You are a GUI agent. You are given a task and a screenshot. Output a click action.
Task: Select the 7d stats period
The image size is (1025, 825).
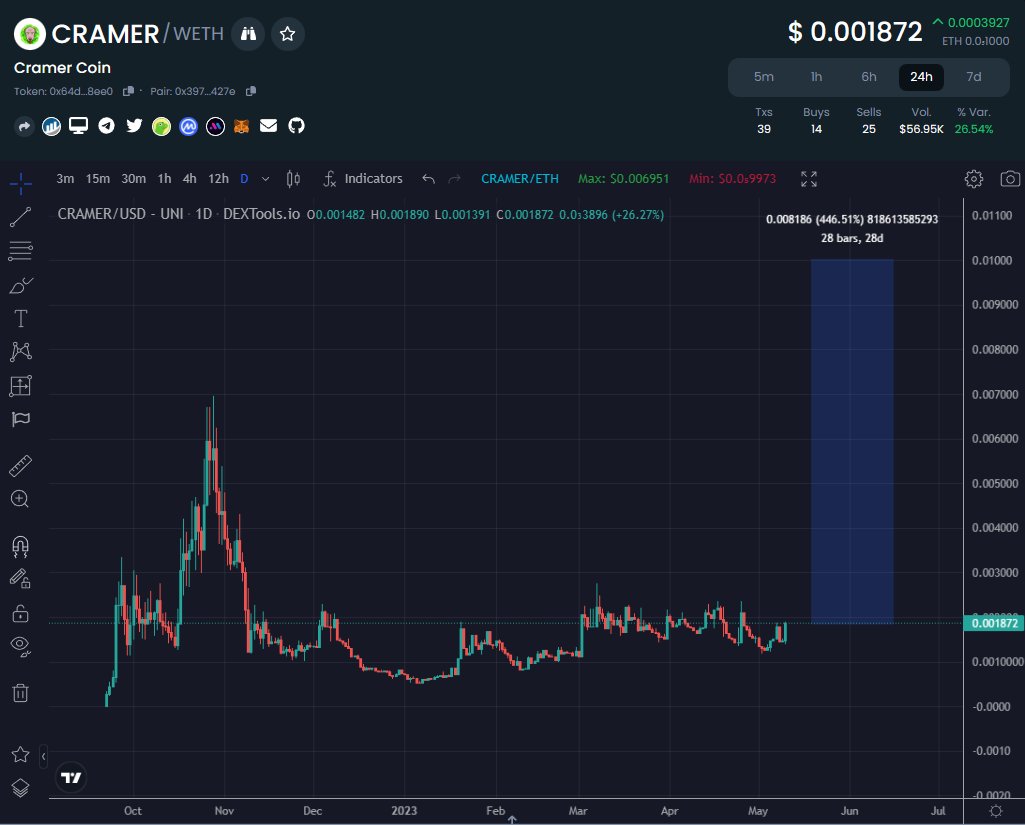(x=974, y=76)
